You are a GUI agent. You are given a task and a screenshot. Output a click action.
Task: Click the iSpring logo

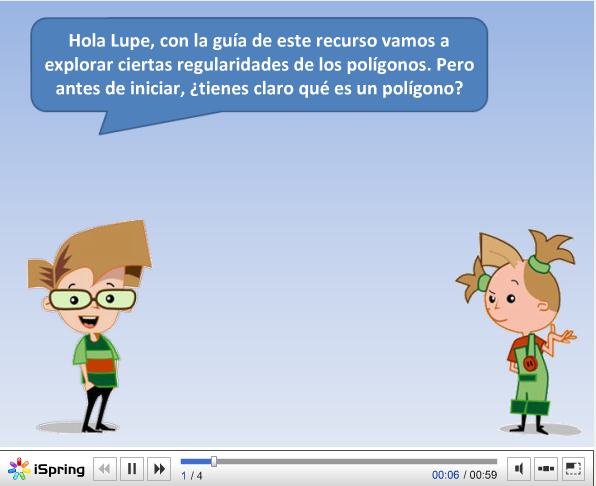tap(46, 469)
